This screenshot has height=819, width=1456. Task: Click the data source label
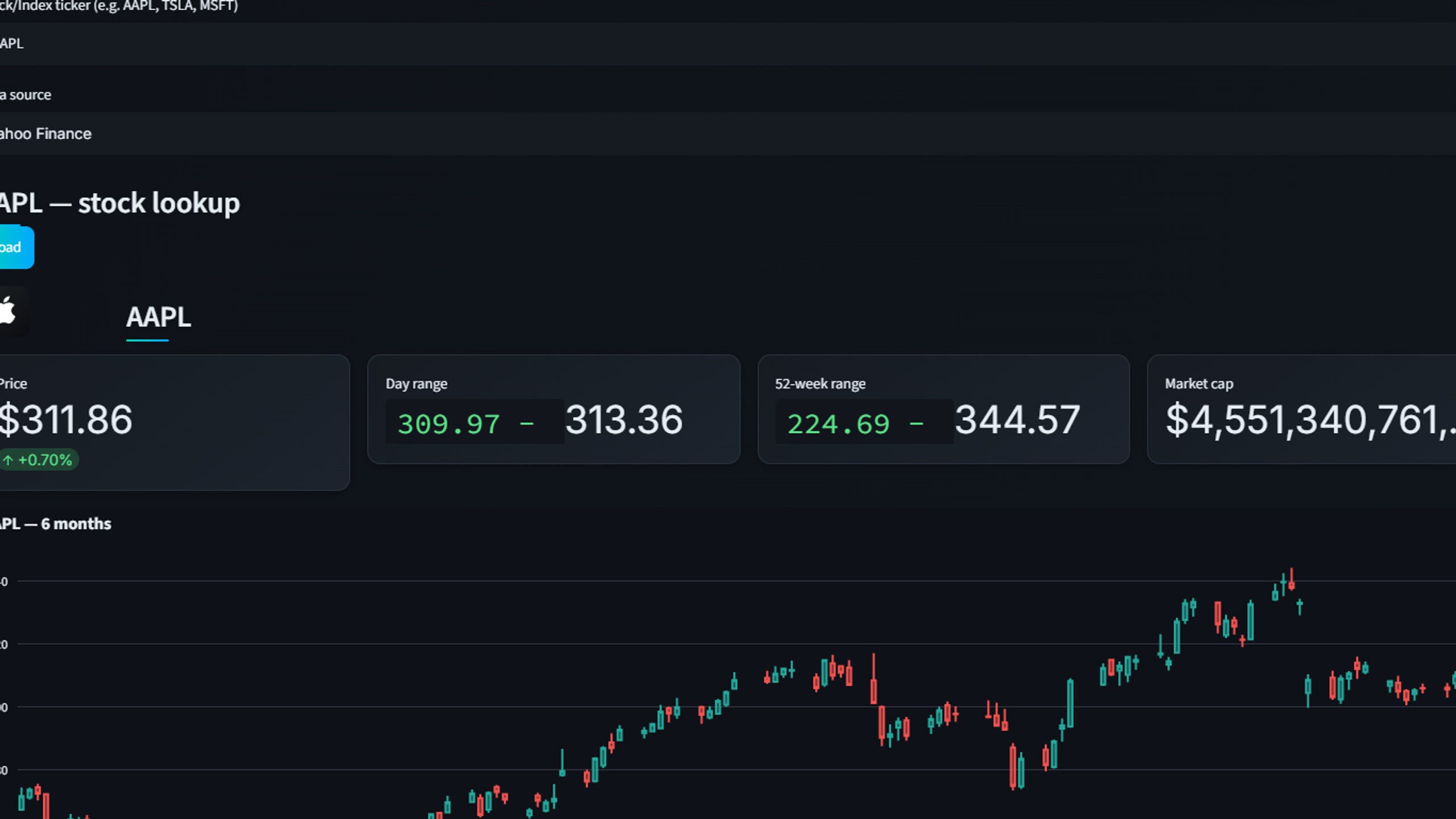pos(26,95)
